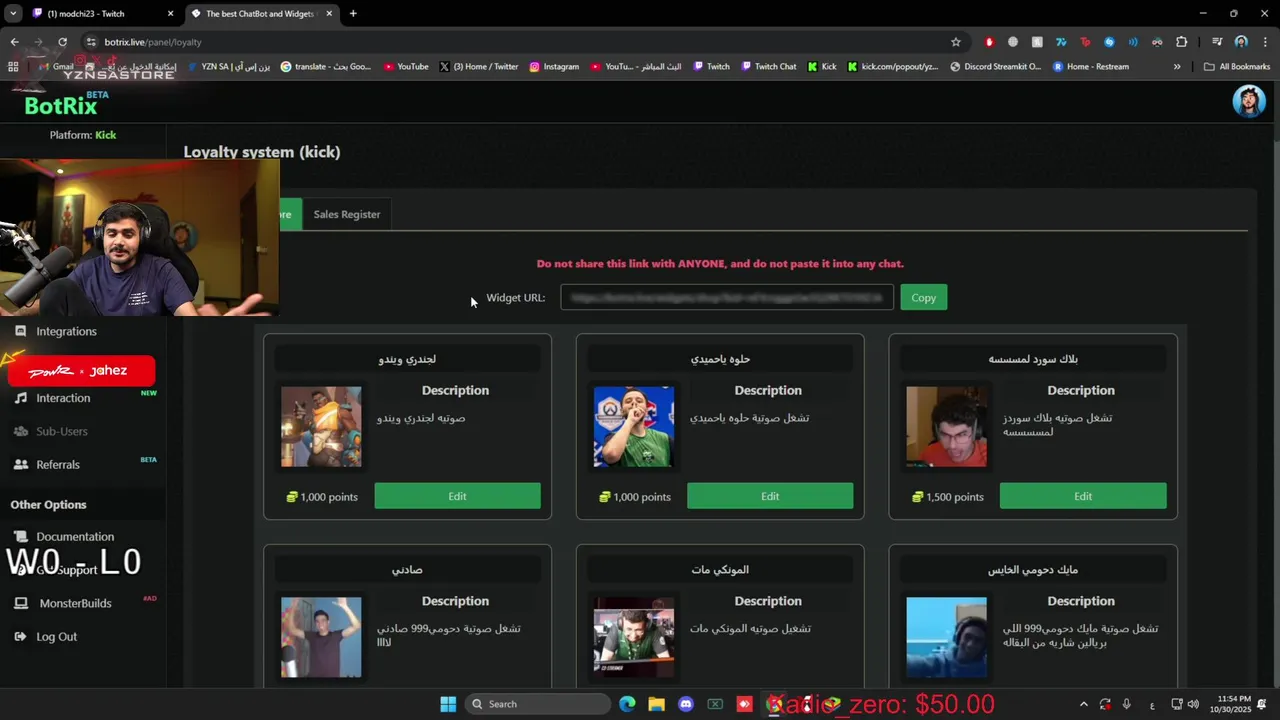Open Referrals in the sidebar
The image size is (1280, 720).
click(x=58, y=464)
